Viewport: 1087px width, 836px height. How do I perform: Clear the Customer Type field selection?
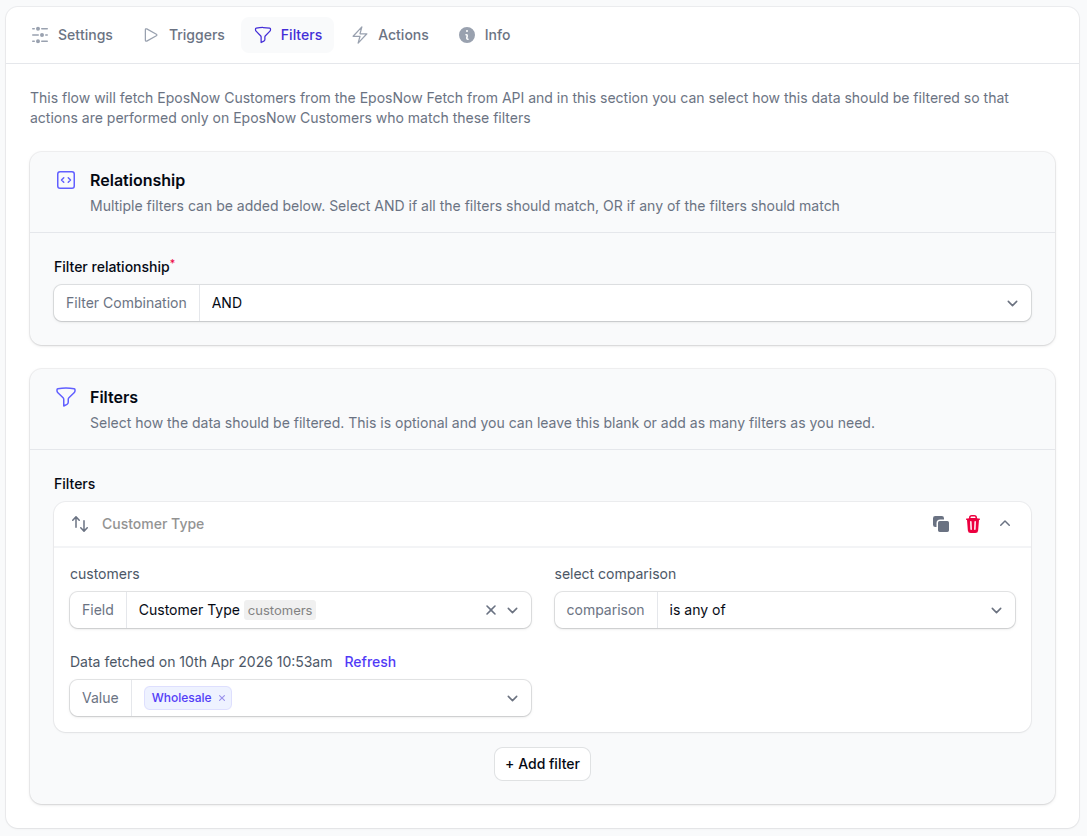point(490,610)
